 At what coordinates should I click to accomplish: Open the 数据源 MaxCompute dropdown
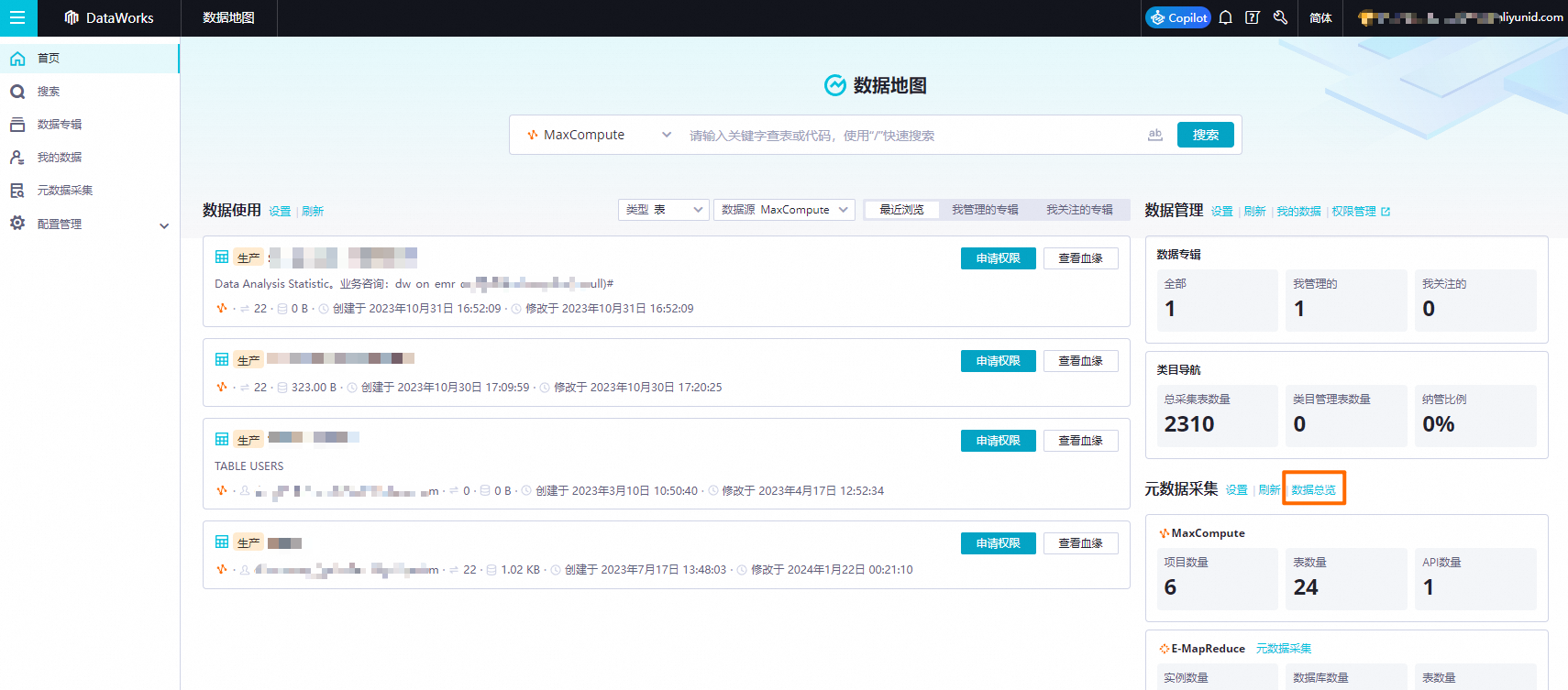(x=785, y=210)
